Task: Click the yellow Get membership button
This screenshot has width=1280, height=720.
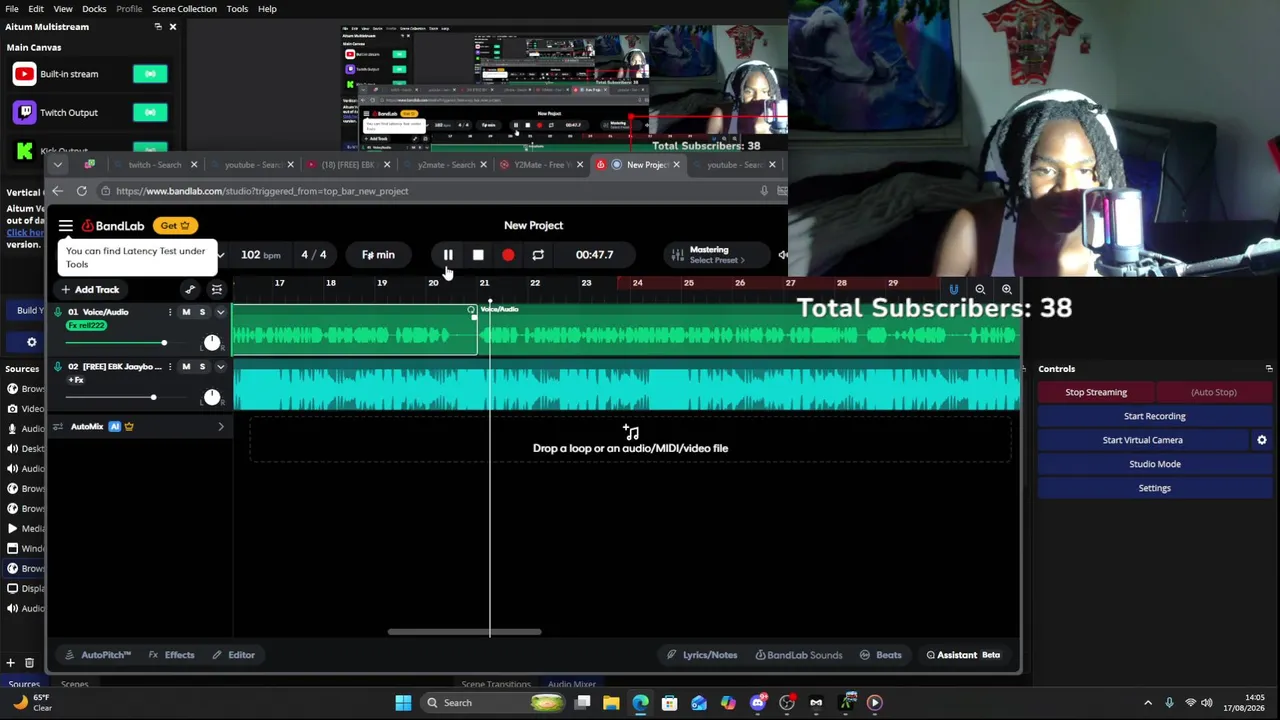Action: 175,226
